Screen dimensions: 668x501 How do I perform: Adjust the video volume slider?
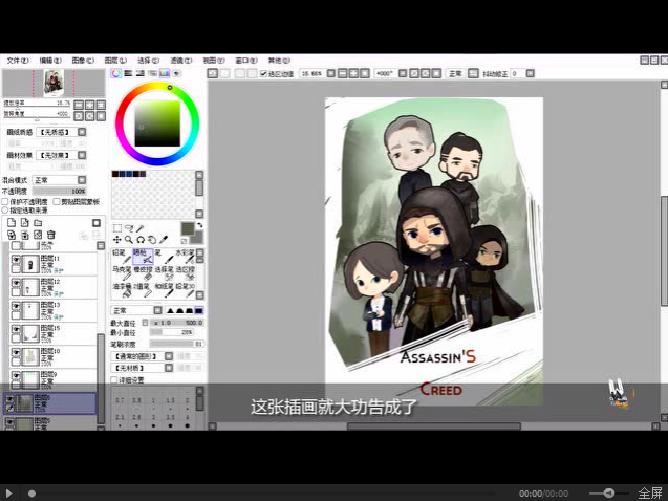pos(608,493)
